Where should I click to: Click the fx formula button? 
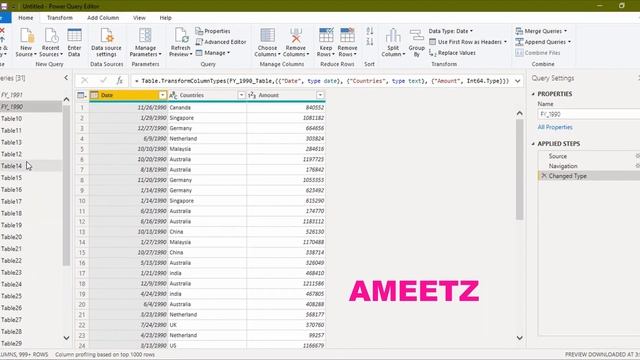[120, 81]
